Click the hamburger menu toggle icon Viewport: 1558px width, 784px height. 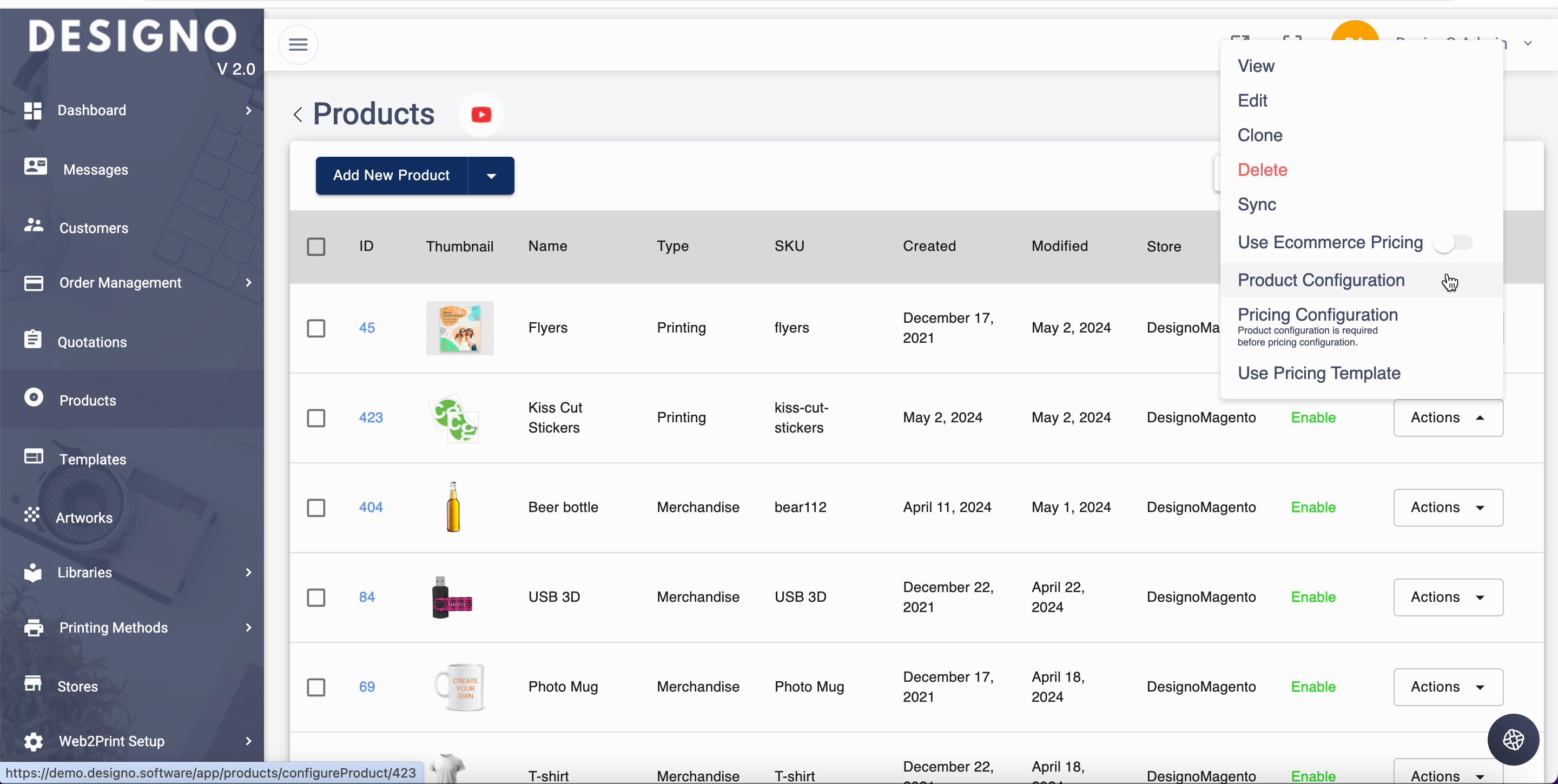(298, 45)
